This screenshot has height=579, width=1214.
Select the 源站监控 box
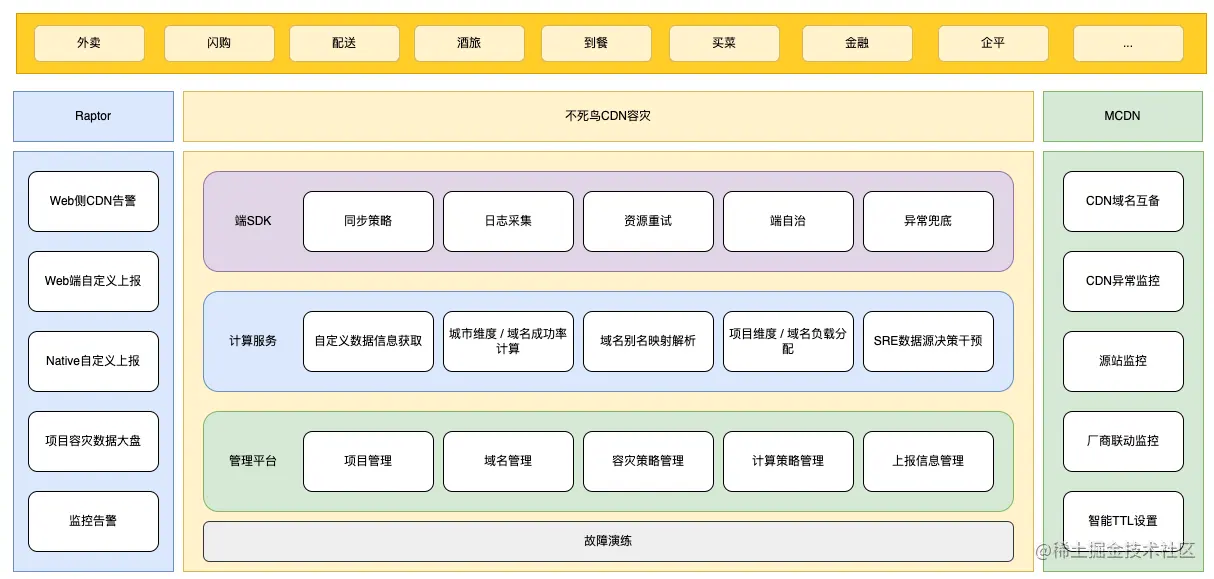(1123, 361)
